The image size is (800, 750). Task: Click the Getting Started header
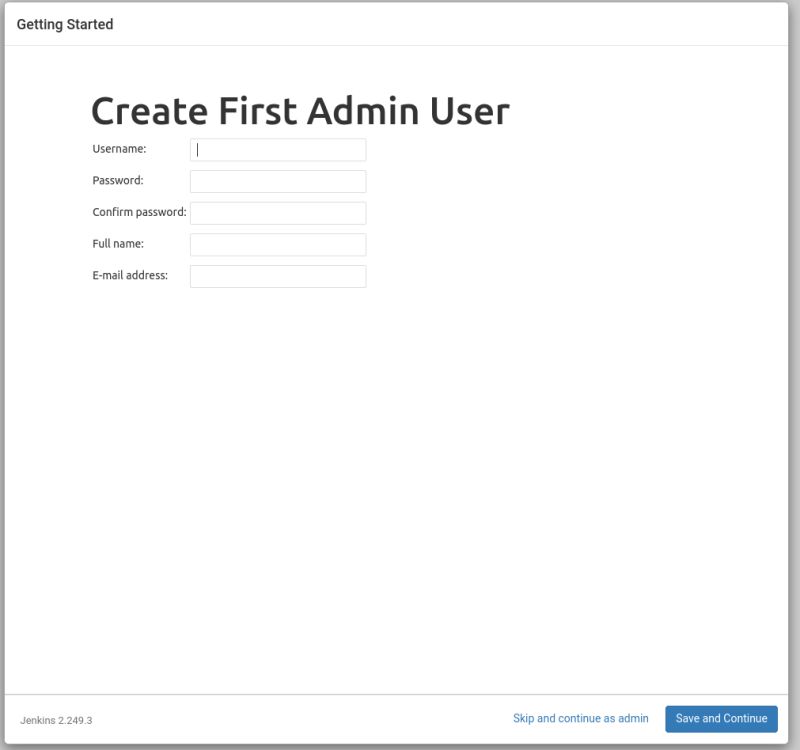point(63,23)
